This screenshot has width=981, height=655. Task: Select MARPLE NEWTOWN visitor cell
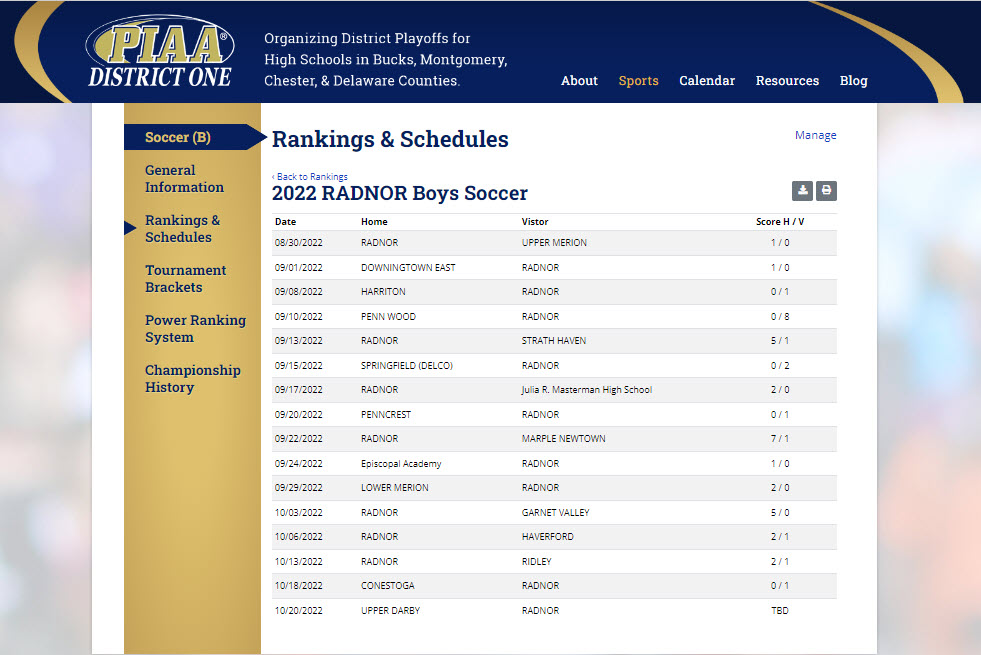pos(564,439)
